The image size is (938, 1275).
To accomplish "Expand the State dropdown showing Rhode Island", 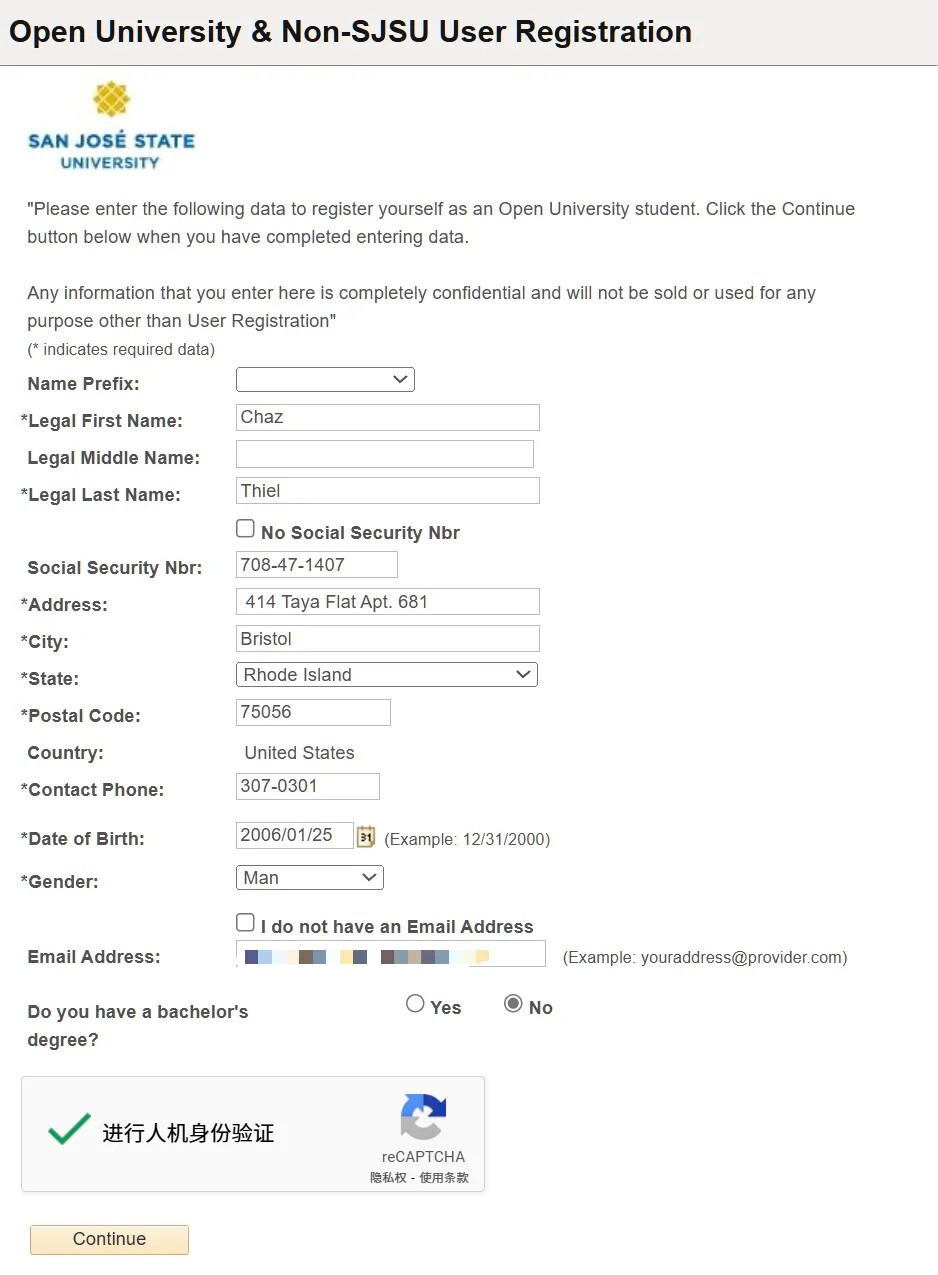I will coord(386,675).
